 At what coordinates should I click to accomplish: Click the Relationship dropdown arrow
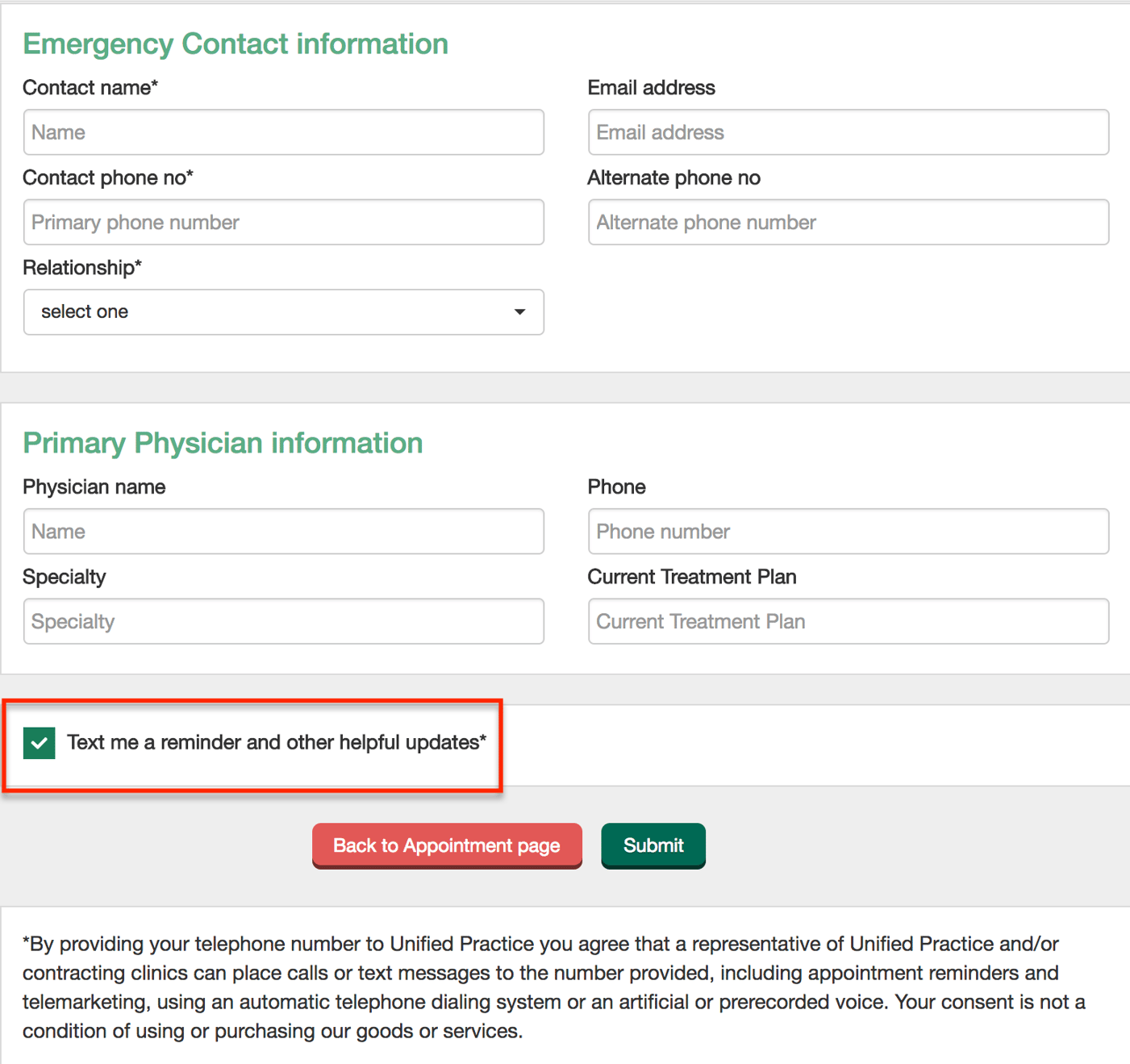(519, 312)
